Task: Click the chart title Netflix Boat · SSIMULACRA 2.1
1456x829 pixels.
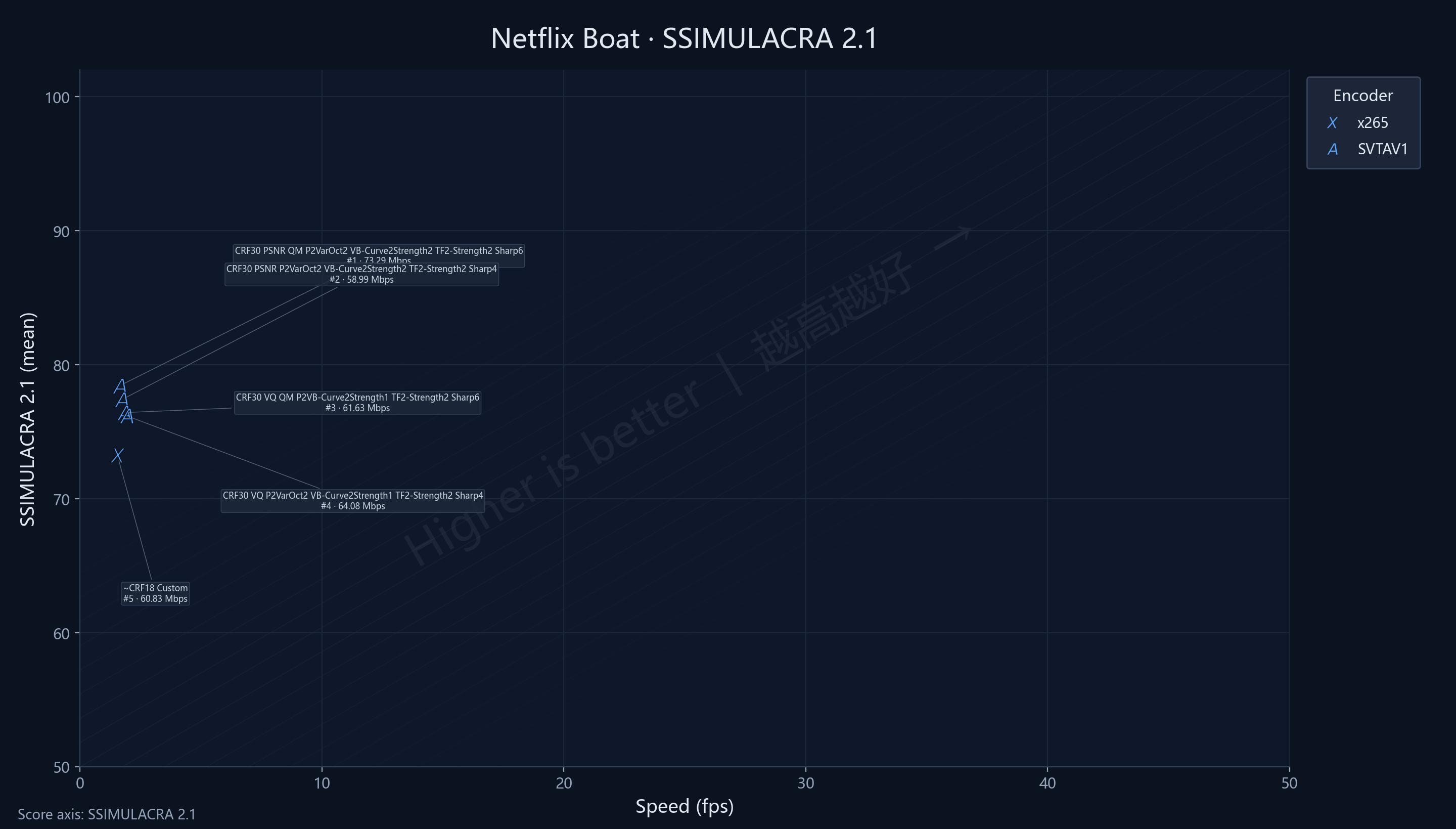Action: point(685,38)
